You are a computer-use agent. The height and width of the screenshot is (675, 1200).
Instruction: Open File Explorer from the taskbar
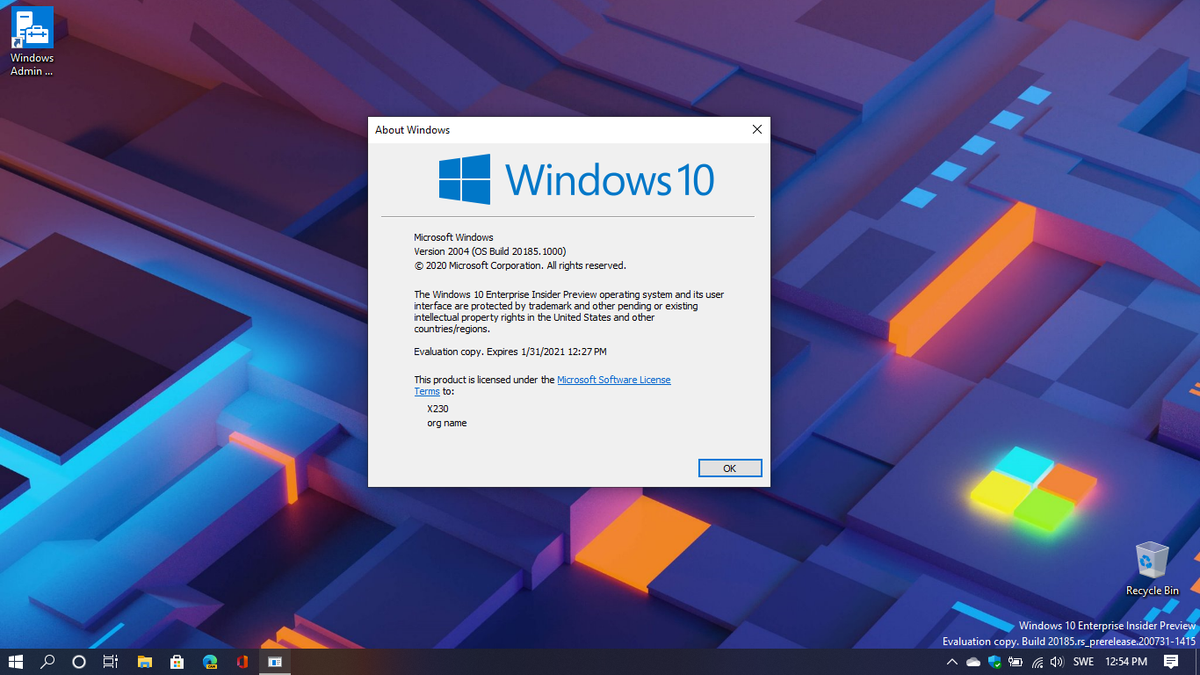tap(144, 662)
